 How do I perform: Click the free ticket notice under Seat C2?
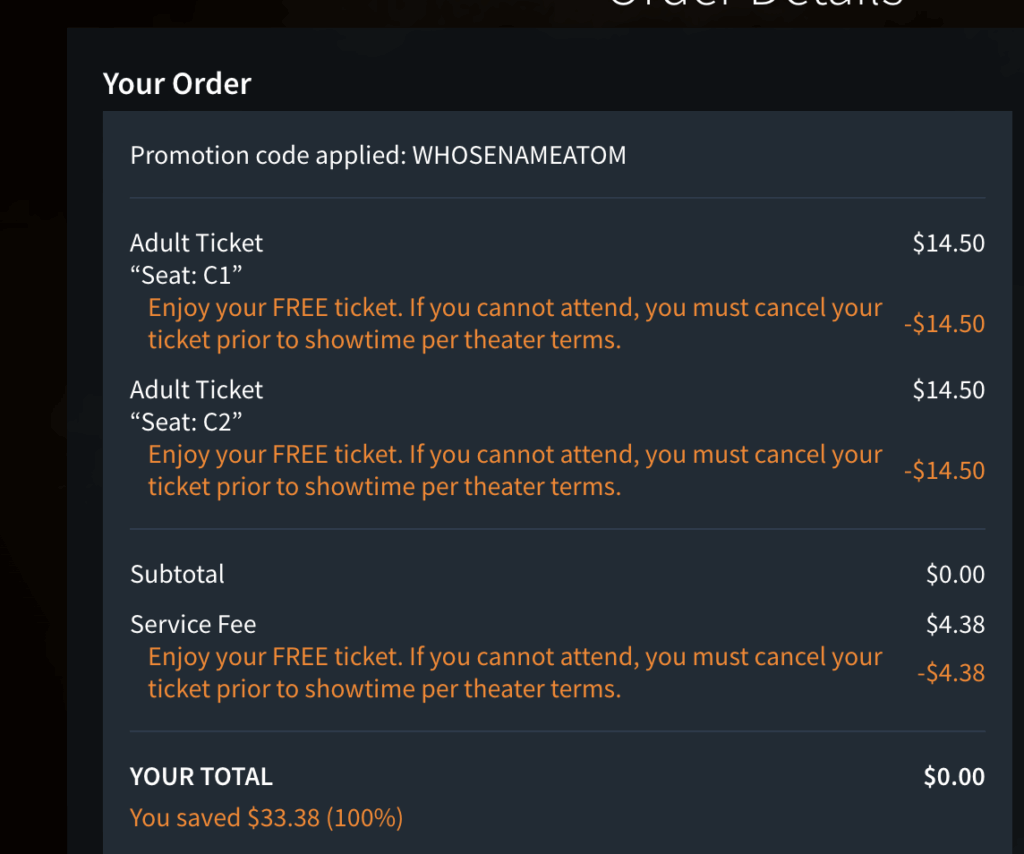tap(515, 471)
